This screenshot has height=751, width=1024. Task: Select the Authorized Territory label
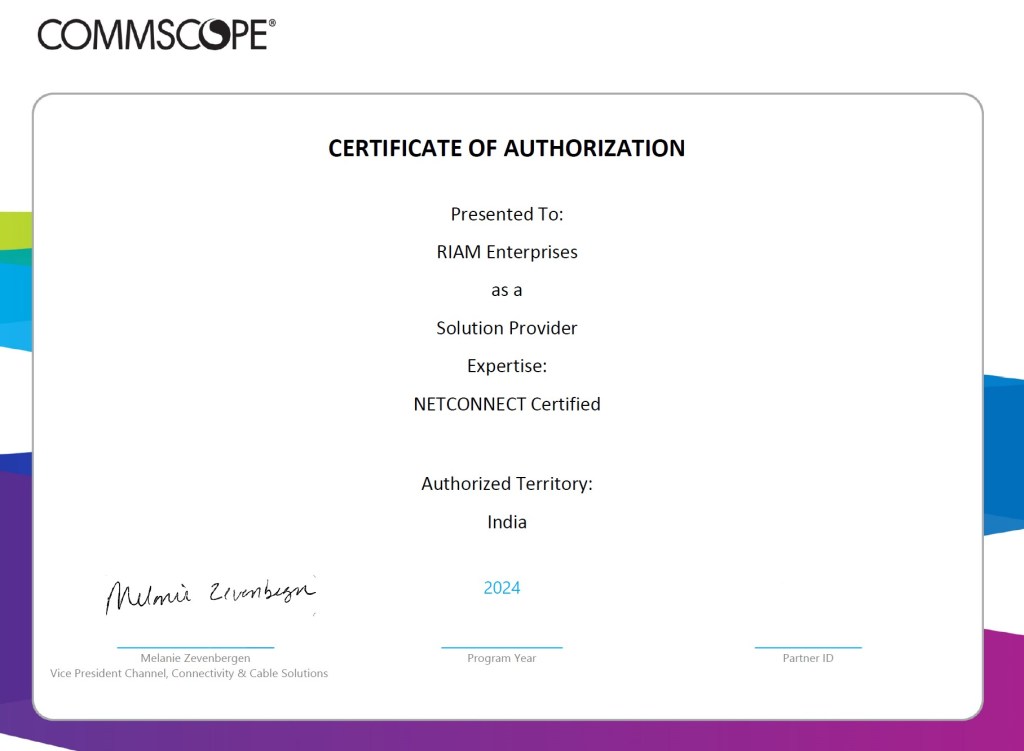point(506,483)
